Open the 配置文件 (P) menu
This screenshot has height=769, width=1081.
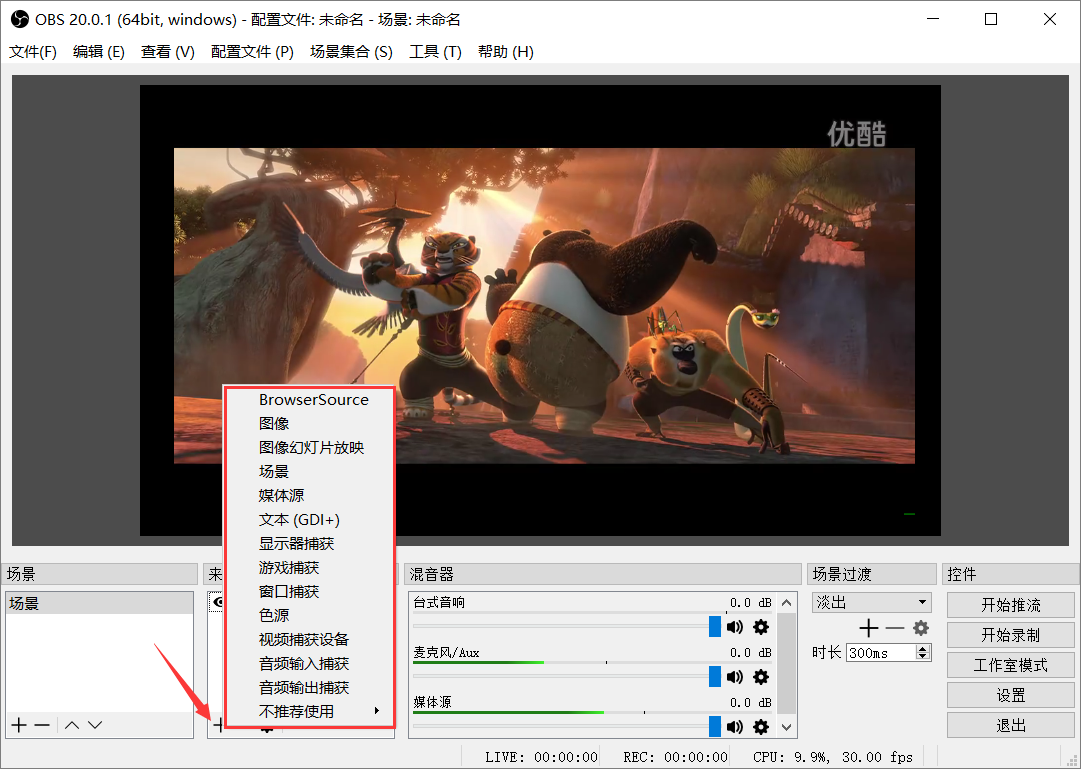pos(252,52)
